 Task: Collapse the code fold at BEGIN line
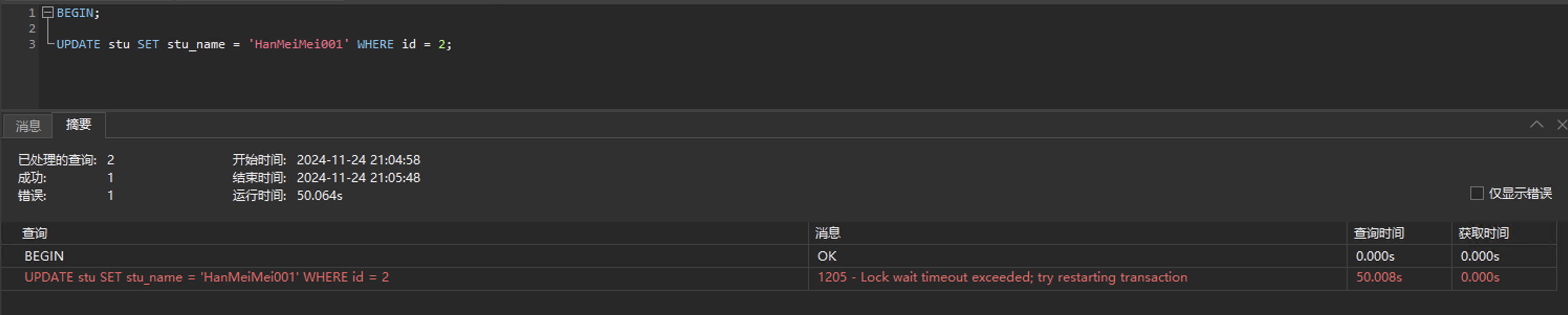coord(48,12)
